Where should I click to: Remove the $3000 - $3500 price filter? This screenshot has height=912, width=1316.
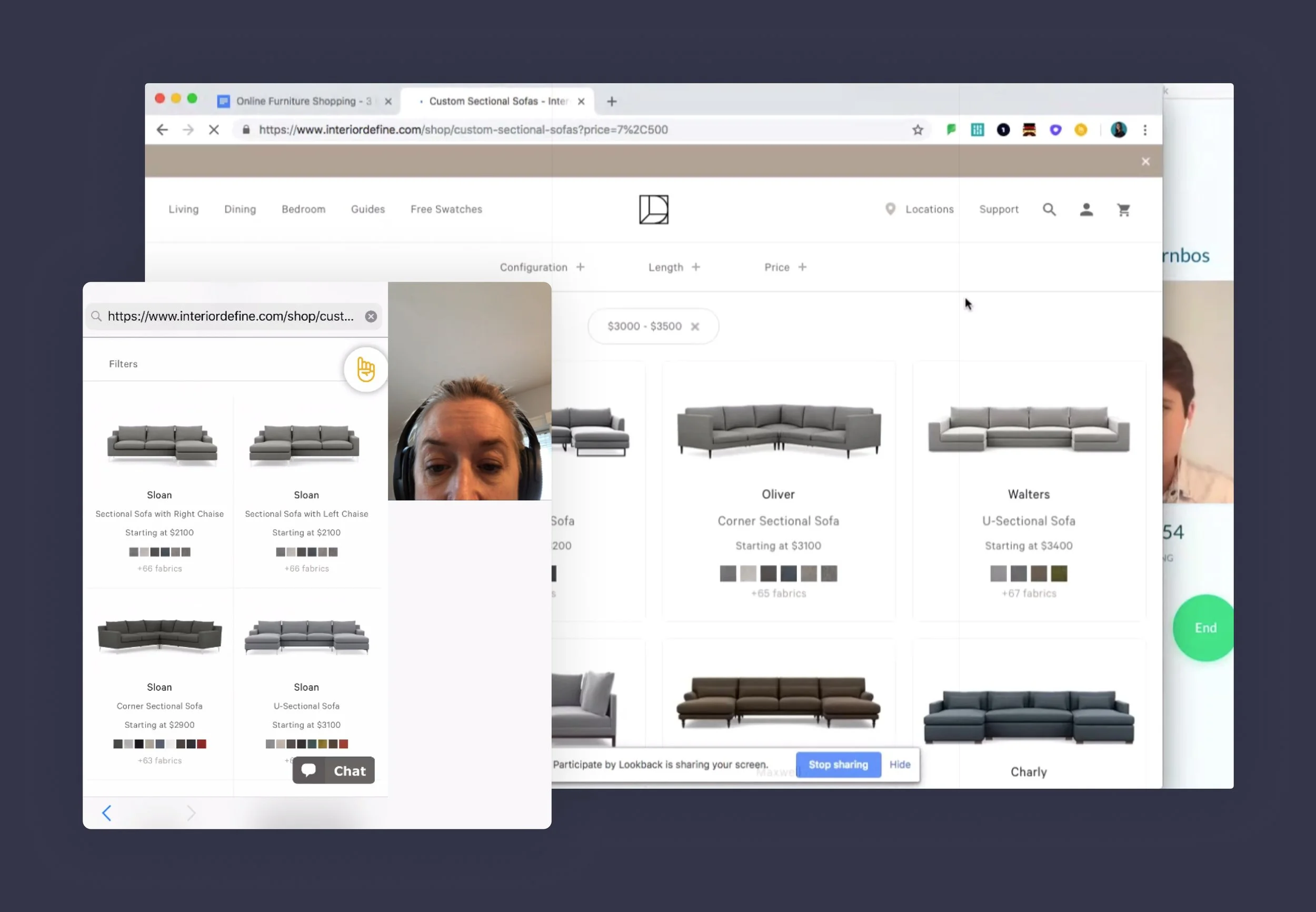coord(694,327)
